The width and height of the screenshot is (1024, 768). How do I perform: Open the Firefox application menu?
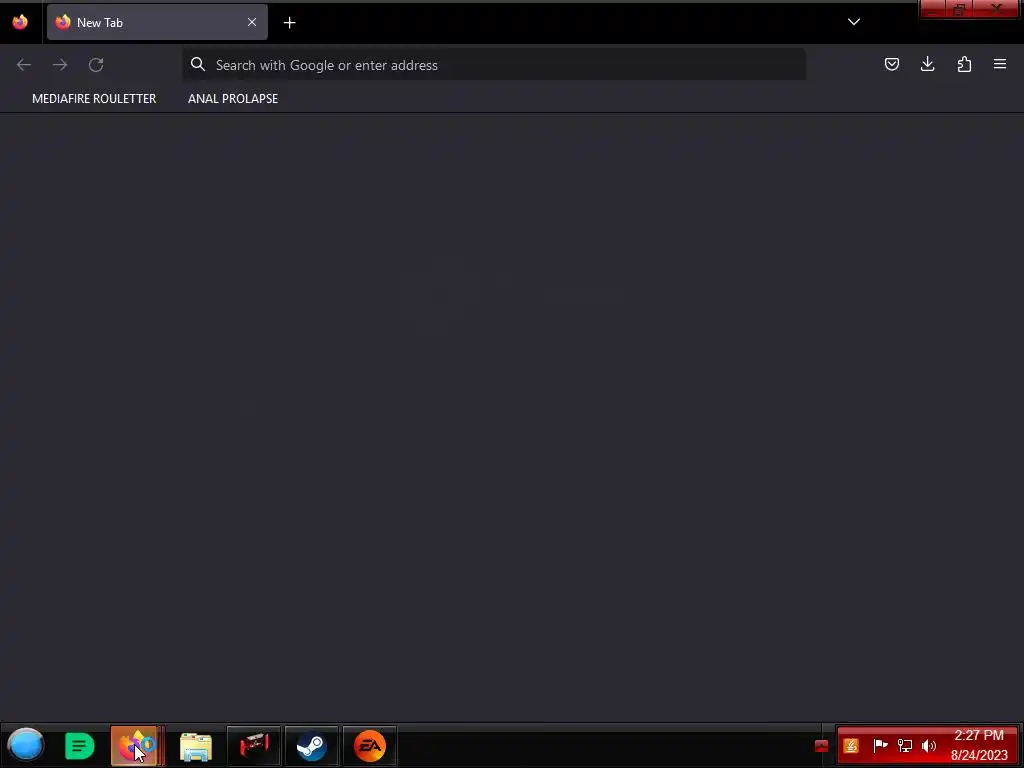click(1000, 64)
